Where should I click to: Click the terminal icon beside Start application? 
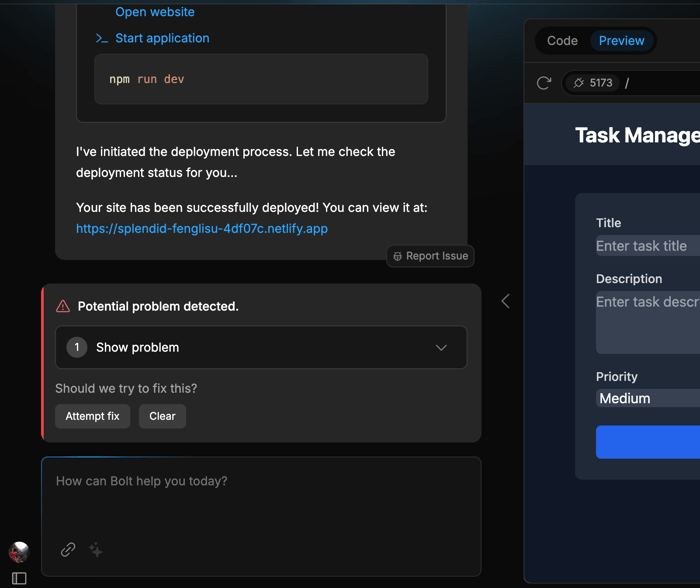(x=101, y=38)
